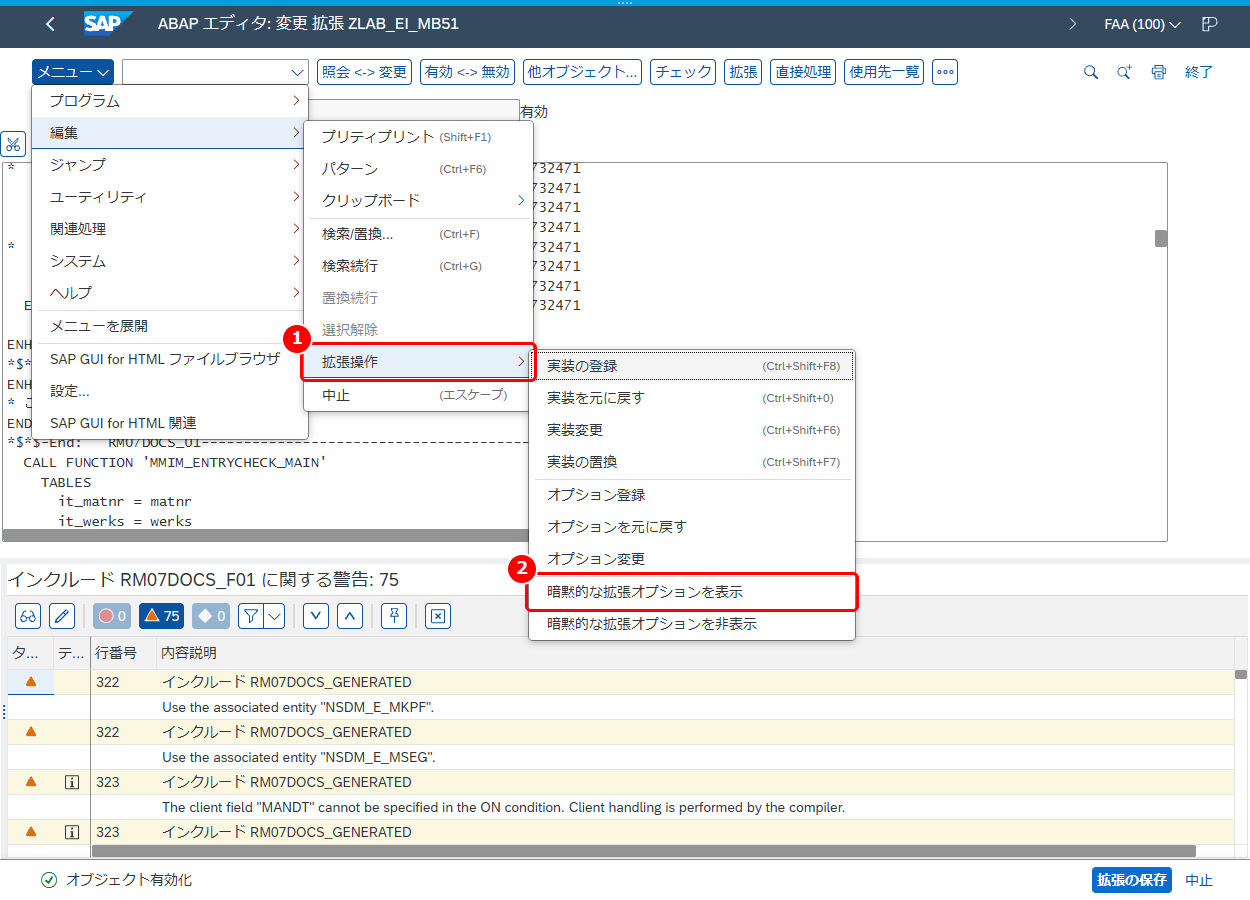Choose メニューを展開 in the menu

[x=170, y=326]
